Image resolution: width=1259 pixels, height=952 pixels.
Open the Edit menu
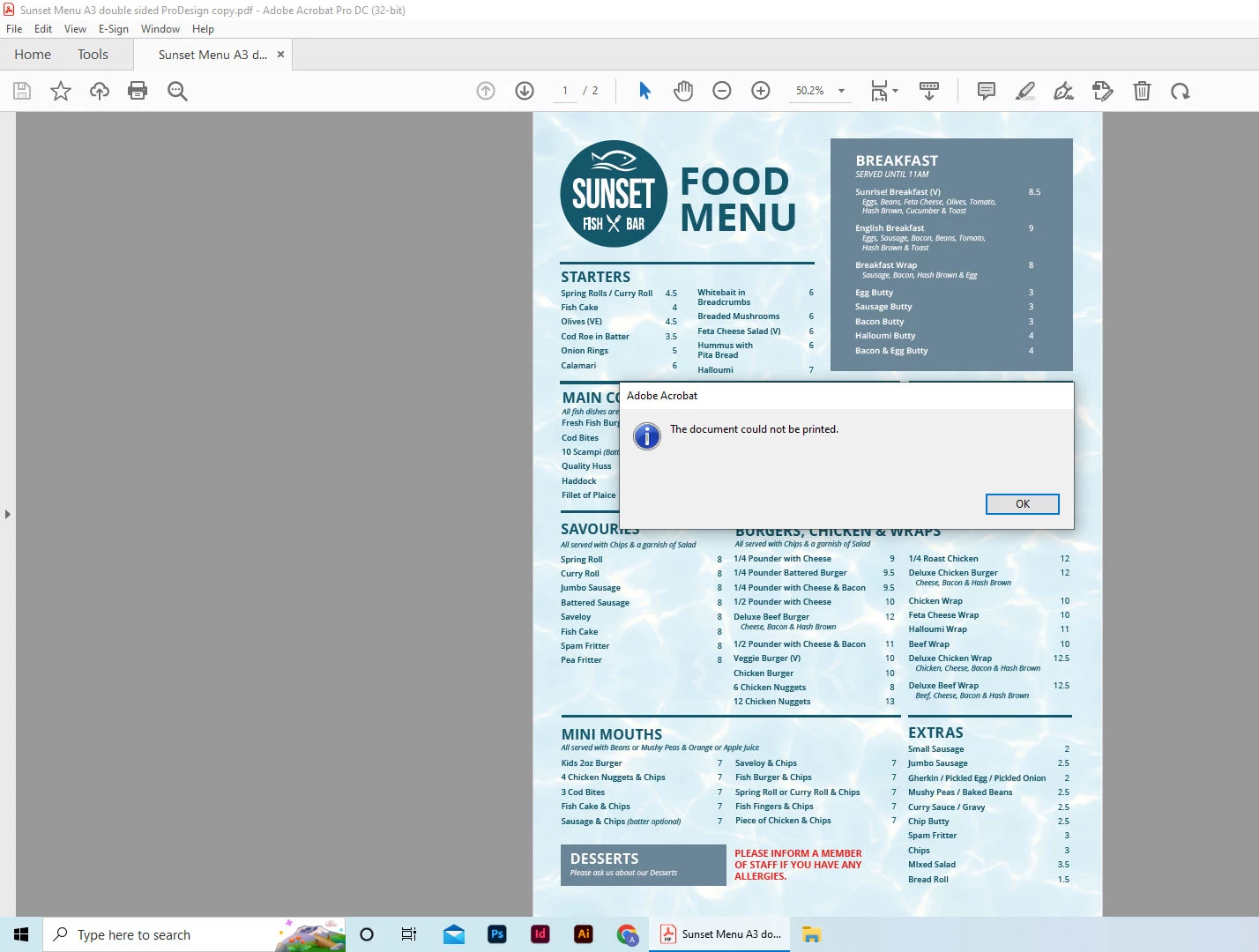(x=43, y=29)
